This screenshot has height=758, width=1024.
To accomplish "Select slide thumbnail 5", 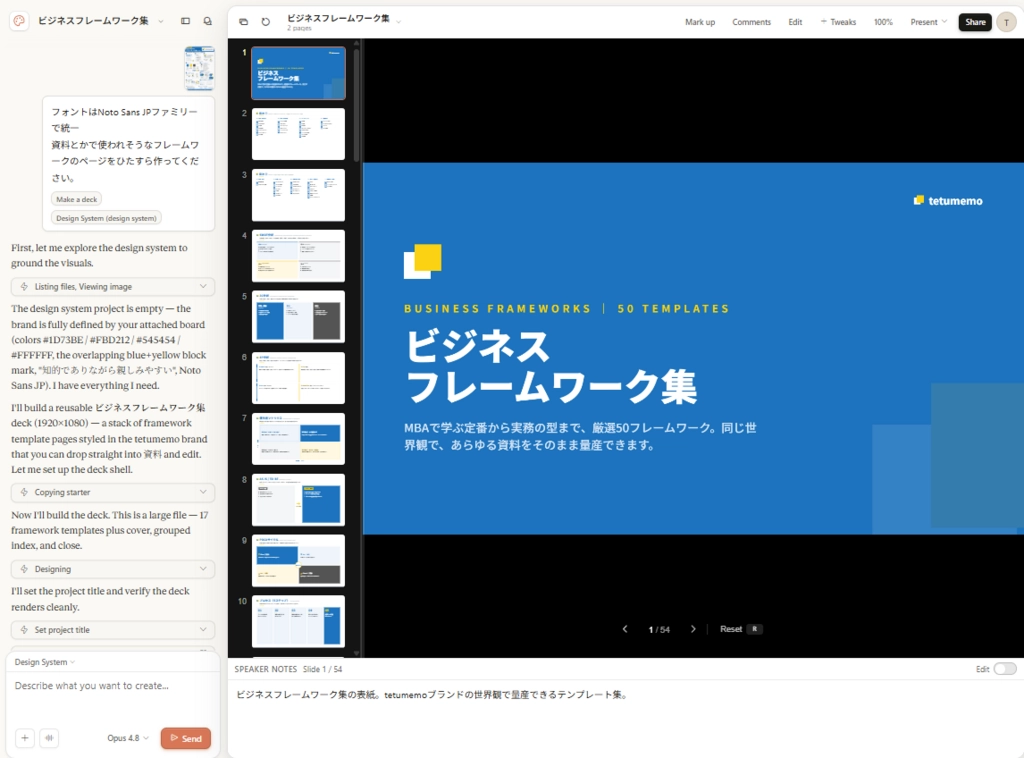I will (298, 317).
